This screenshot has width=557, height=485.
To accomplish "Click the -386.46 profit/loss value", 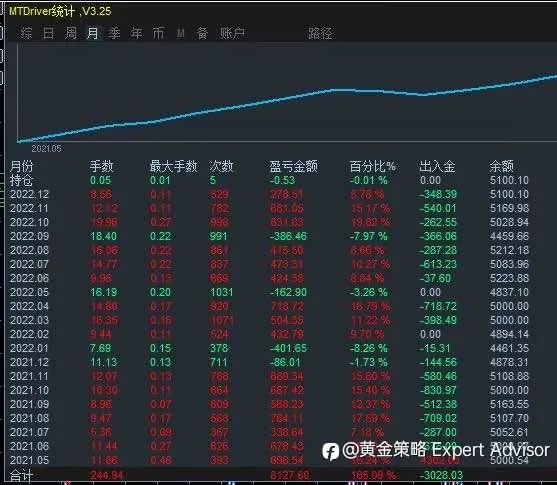I will pos(288,236).
